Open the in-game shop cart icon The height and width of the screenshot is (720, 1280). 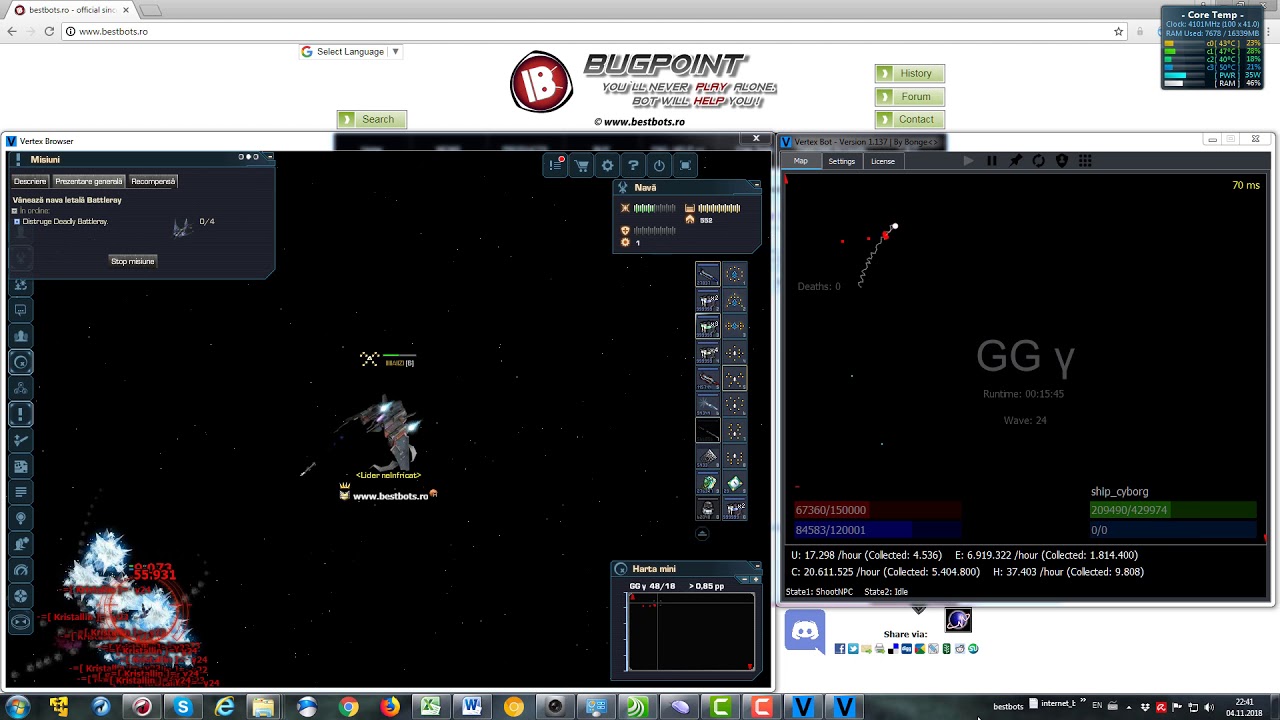582,165
